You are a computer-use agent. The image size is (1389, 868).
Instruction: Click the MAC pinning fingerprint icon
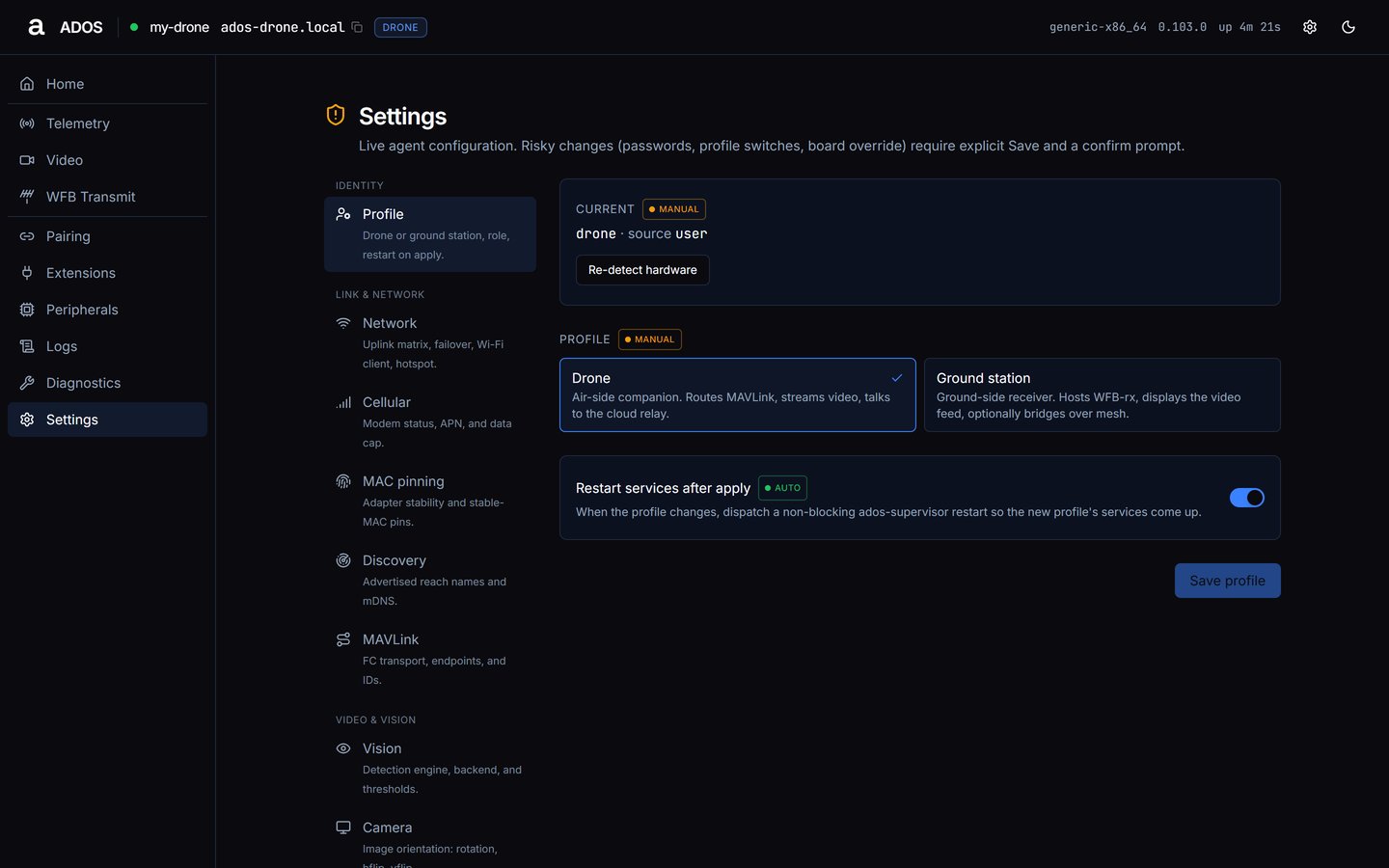(x=343, y=481)
